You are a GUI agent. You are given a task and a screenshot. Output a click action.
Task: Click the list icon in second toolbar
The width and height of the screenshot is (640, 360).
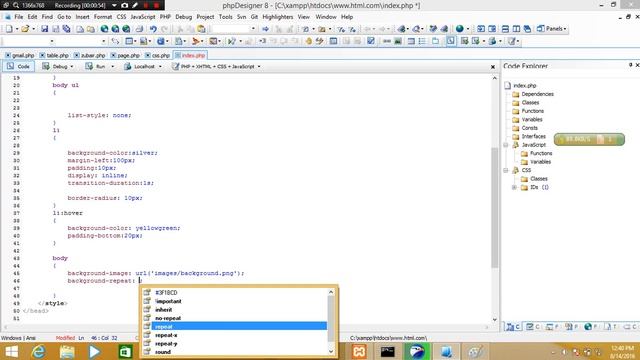[422, 41]
